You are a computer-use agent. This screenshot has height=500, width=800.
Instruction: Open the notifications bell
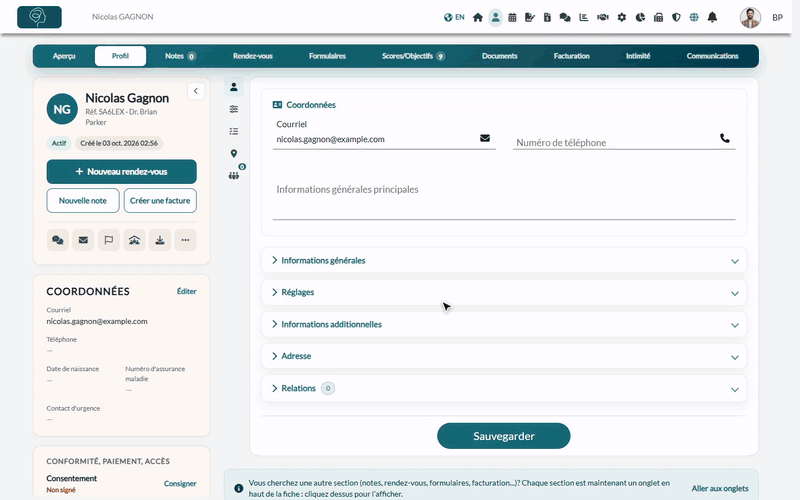click(712, 17)
